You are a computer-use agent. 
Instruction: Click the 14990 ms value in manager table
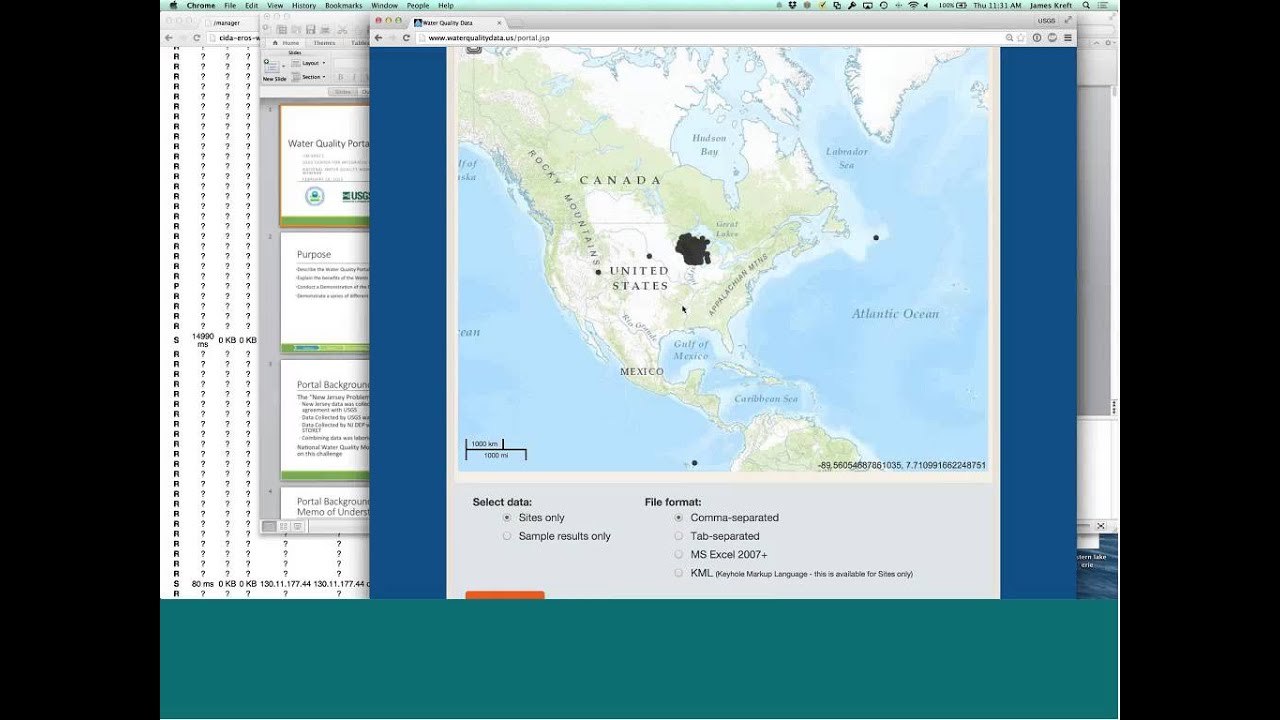tap(203, 340)
